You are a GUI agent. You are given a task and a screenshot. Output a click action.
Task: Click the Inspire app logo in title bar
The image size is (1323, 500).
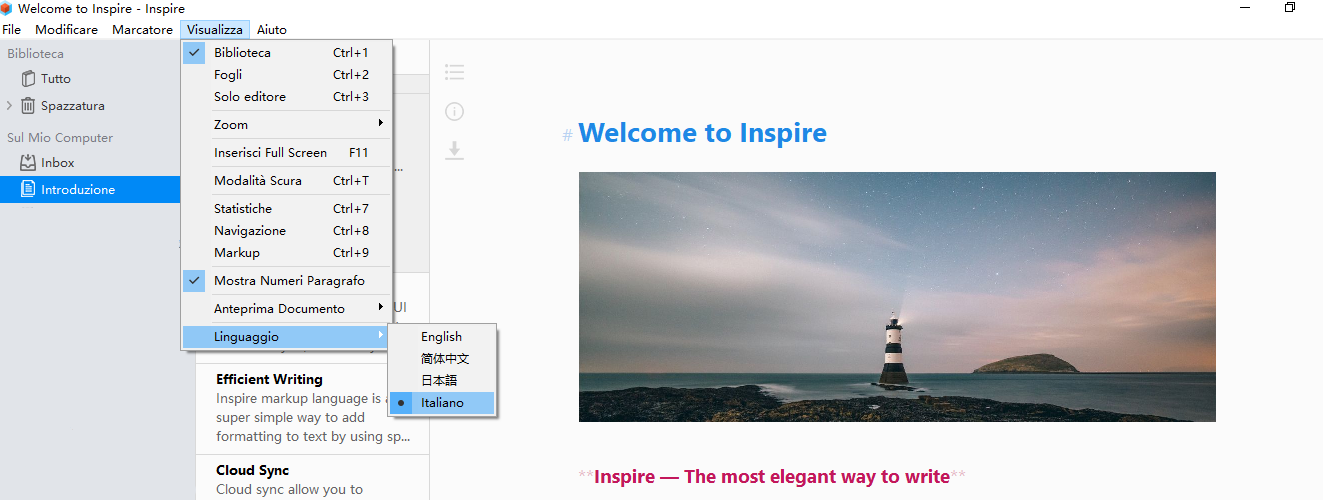(x=6, y=9)
